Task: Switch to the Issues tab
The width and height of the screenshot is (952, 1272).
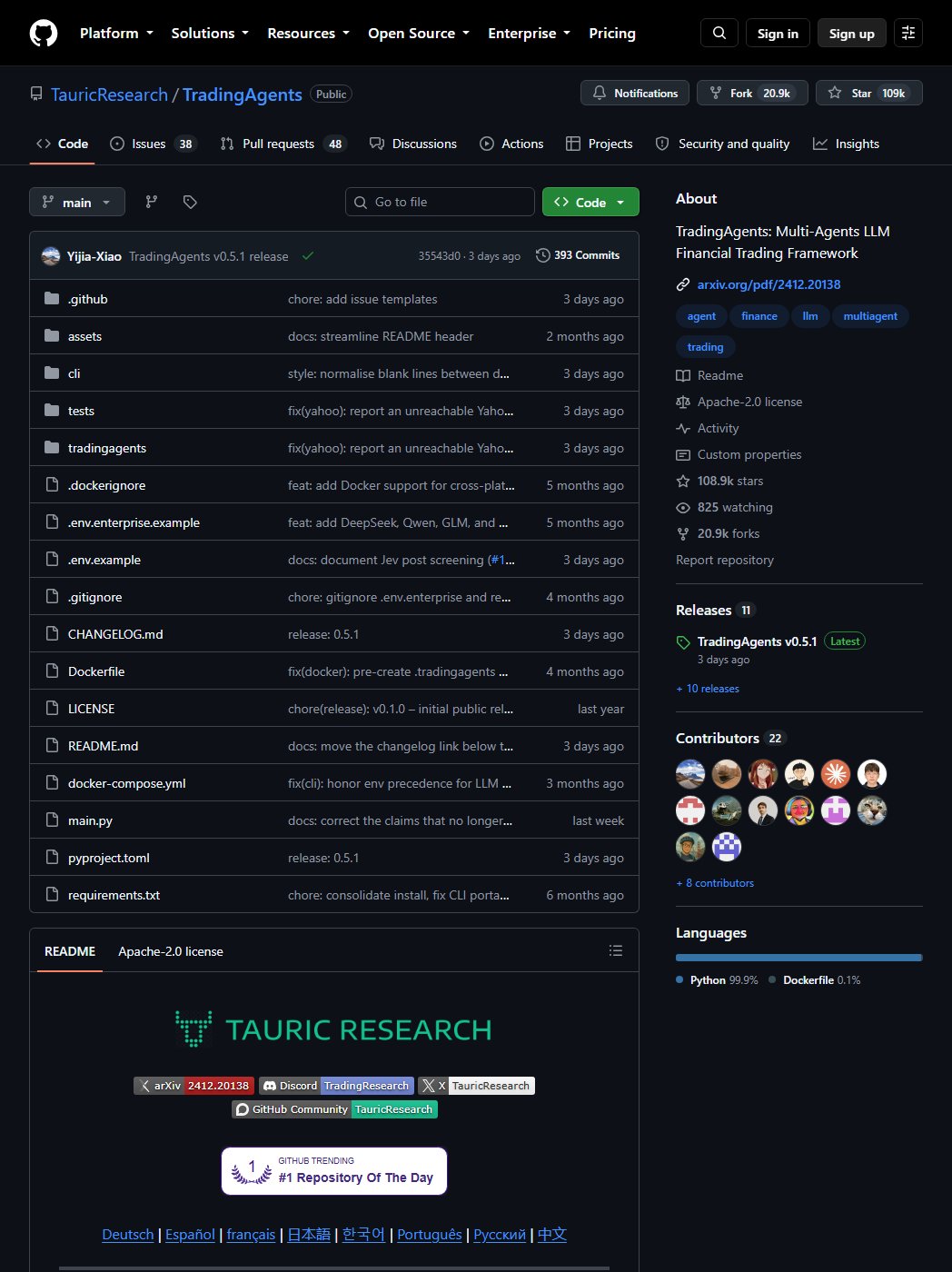Action: pos(152,144)
